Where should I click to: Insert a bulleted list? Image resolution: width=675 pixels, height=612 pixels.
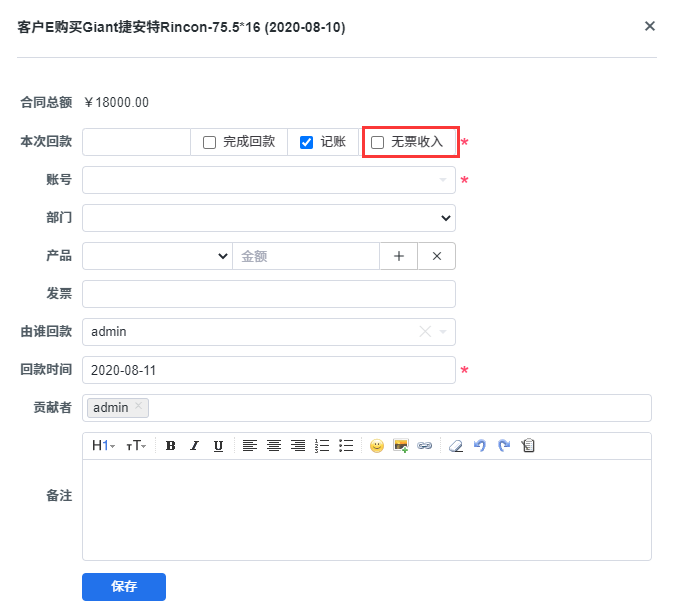coord(346,445)
